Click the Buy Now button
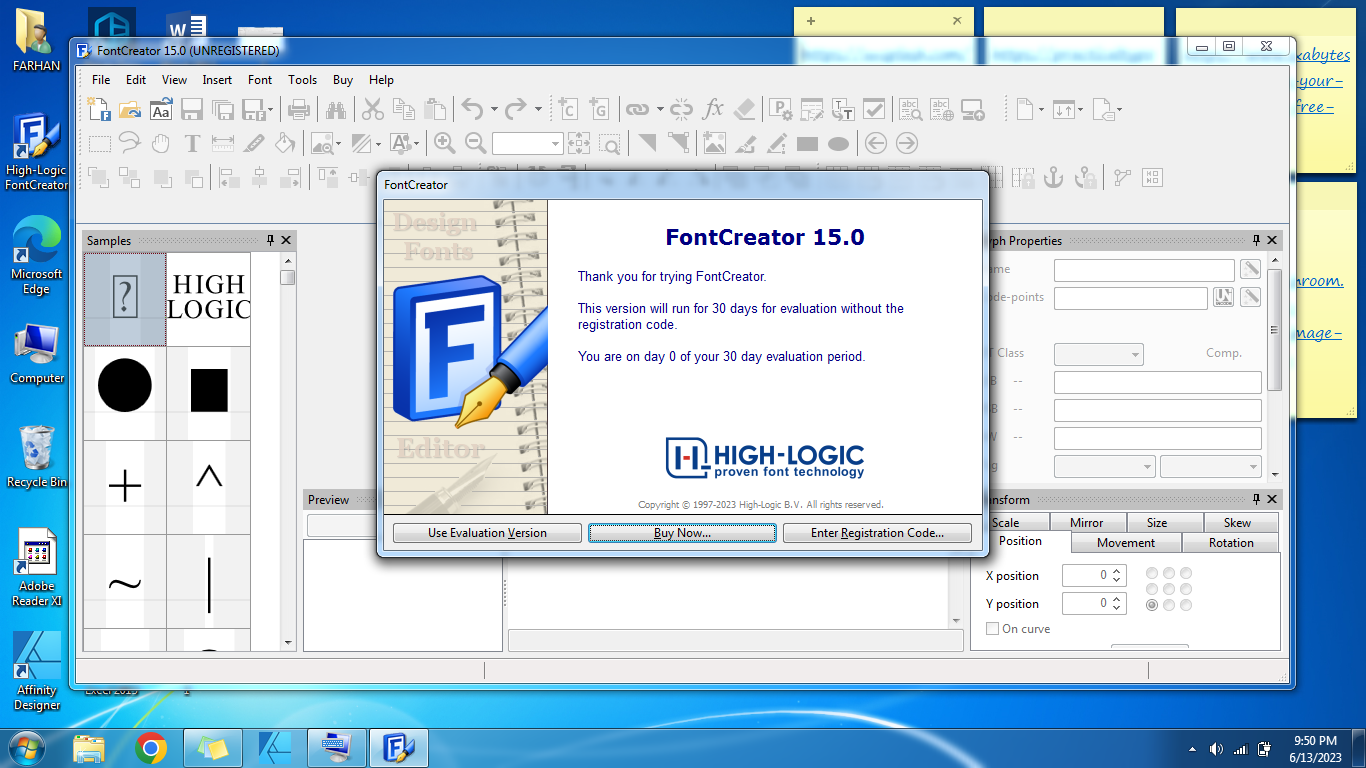 (x=682, y=533)
